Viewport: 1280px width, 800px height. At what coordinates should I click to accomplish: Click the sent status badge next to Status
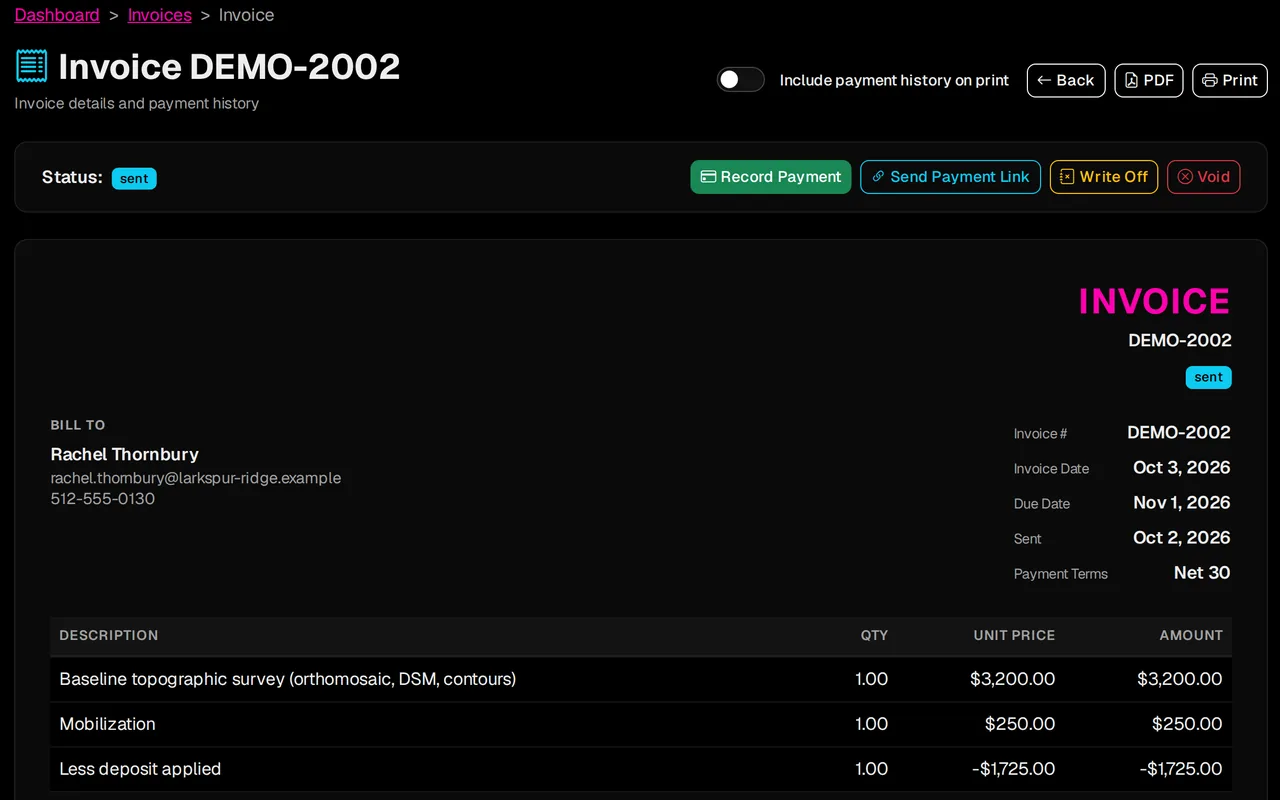(x=134, y=178)
